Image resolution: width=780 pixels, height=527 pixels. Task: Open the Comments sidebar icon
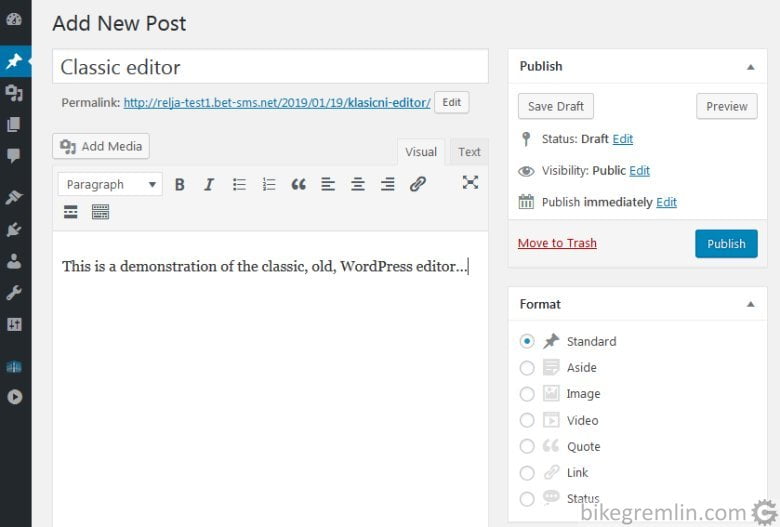click(14, 156)
